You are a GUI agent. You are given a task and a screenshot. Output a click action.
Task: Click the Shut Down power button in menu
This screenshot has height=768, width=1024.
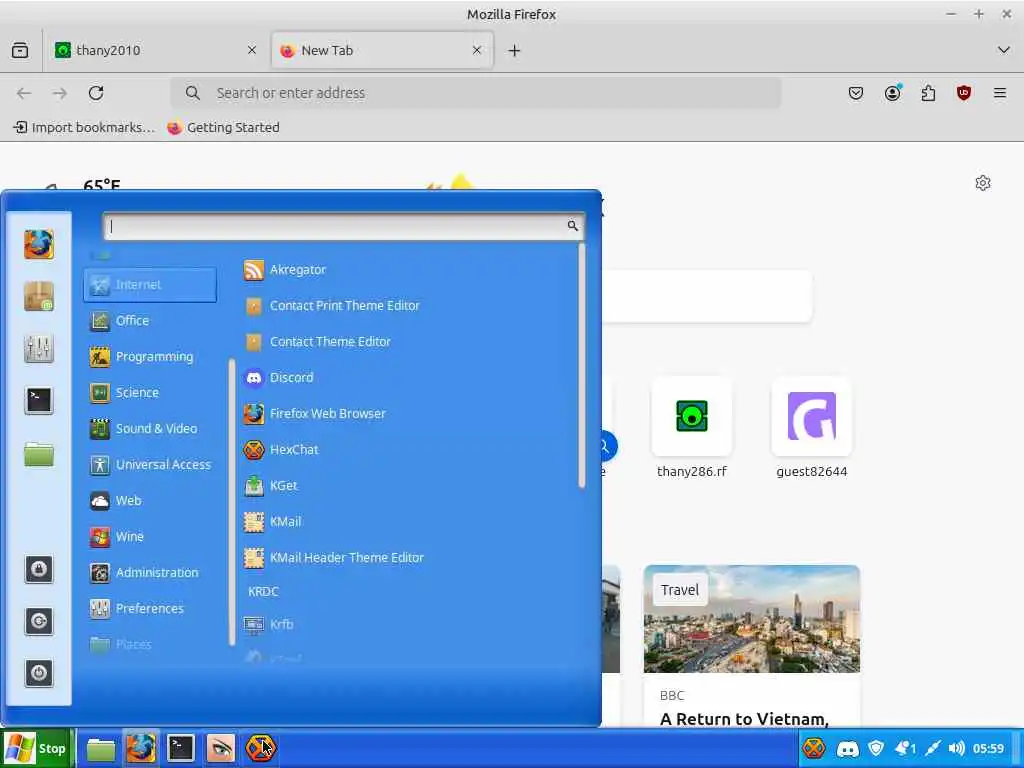point(39,673)
